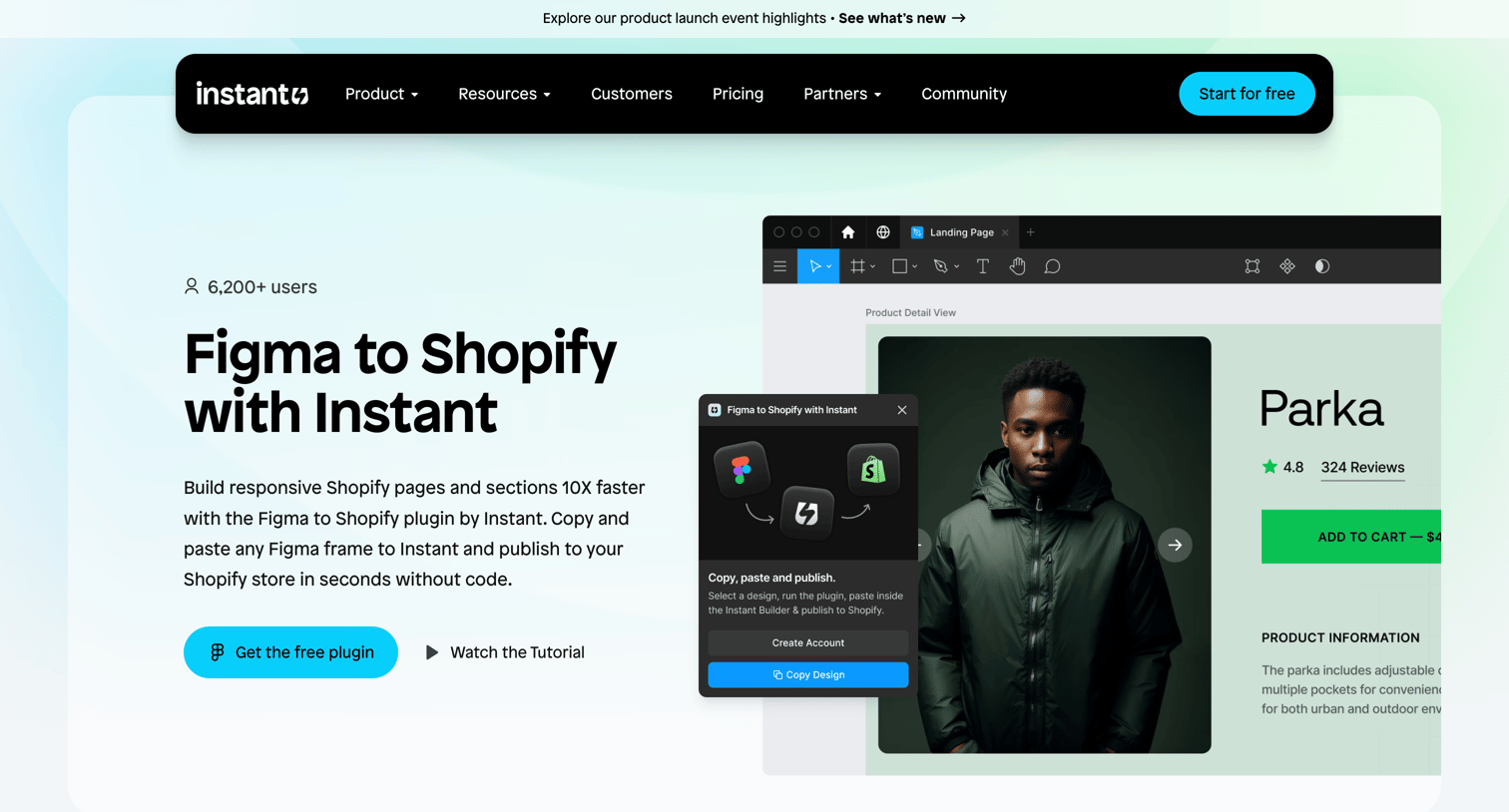This screenshot has height=812, width=1509.
Task: Select the Text tool
Action: [x=983, y=266]
